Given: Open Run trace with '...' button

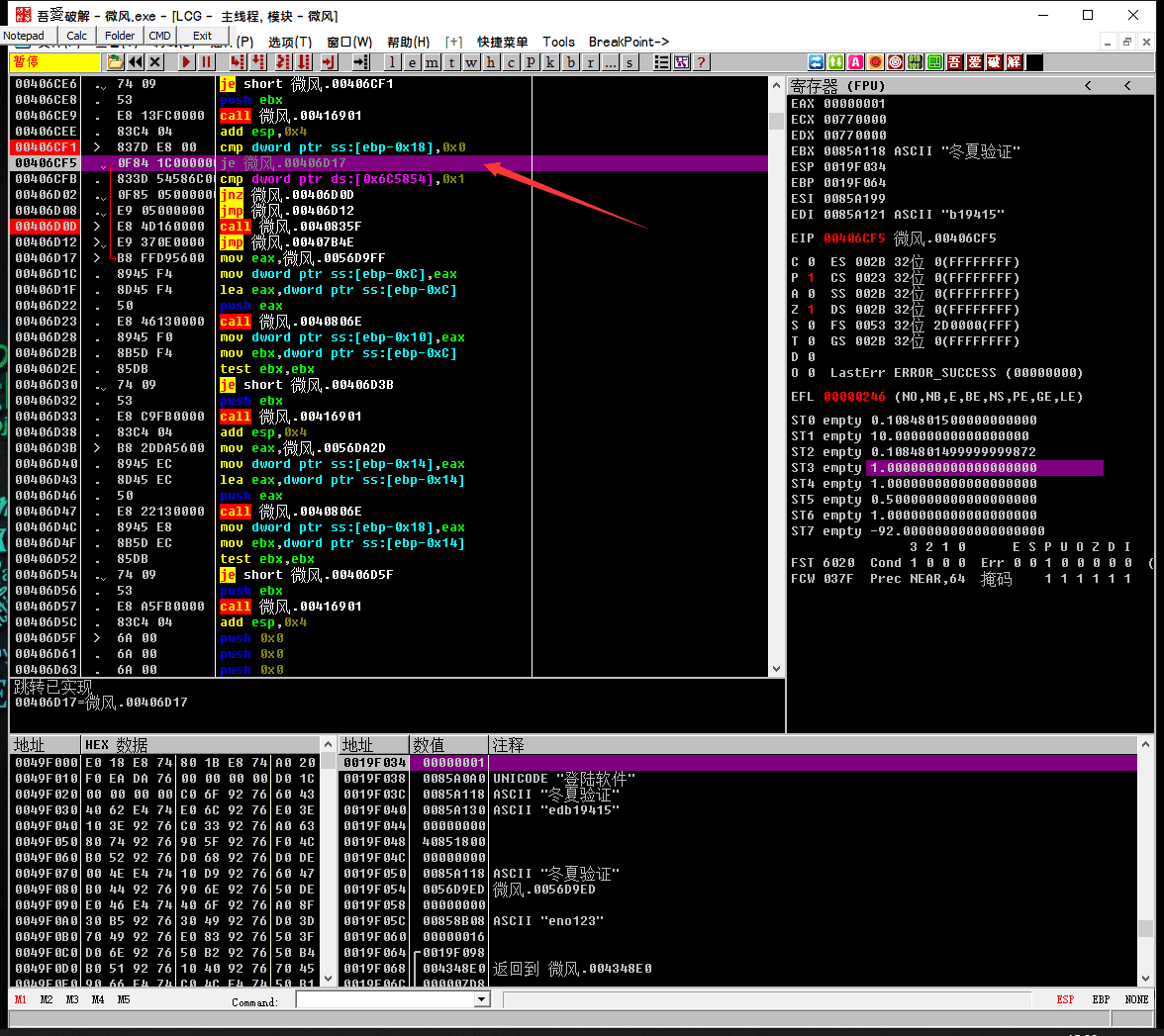Looking at the screenshot, I should (610, 62).
